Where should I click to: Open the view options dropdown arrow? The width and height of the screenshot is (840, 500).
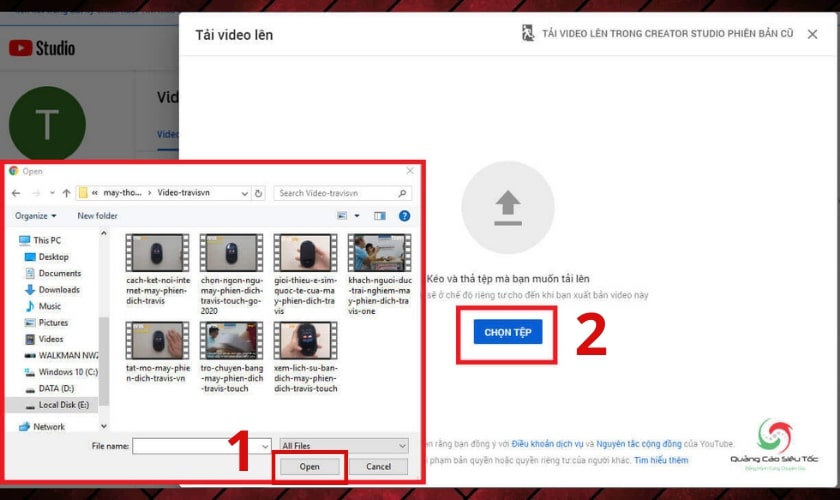357,216
